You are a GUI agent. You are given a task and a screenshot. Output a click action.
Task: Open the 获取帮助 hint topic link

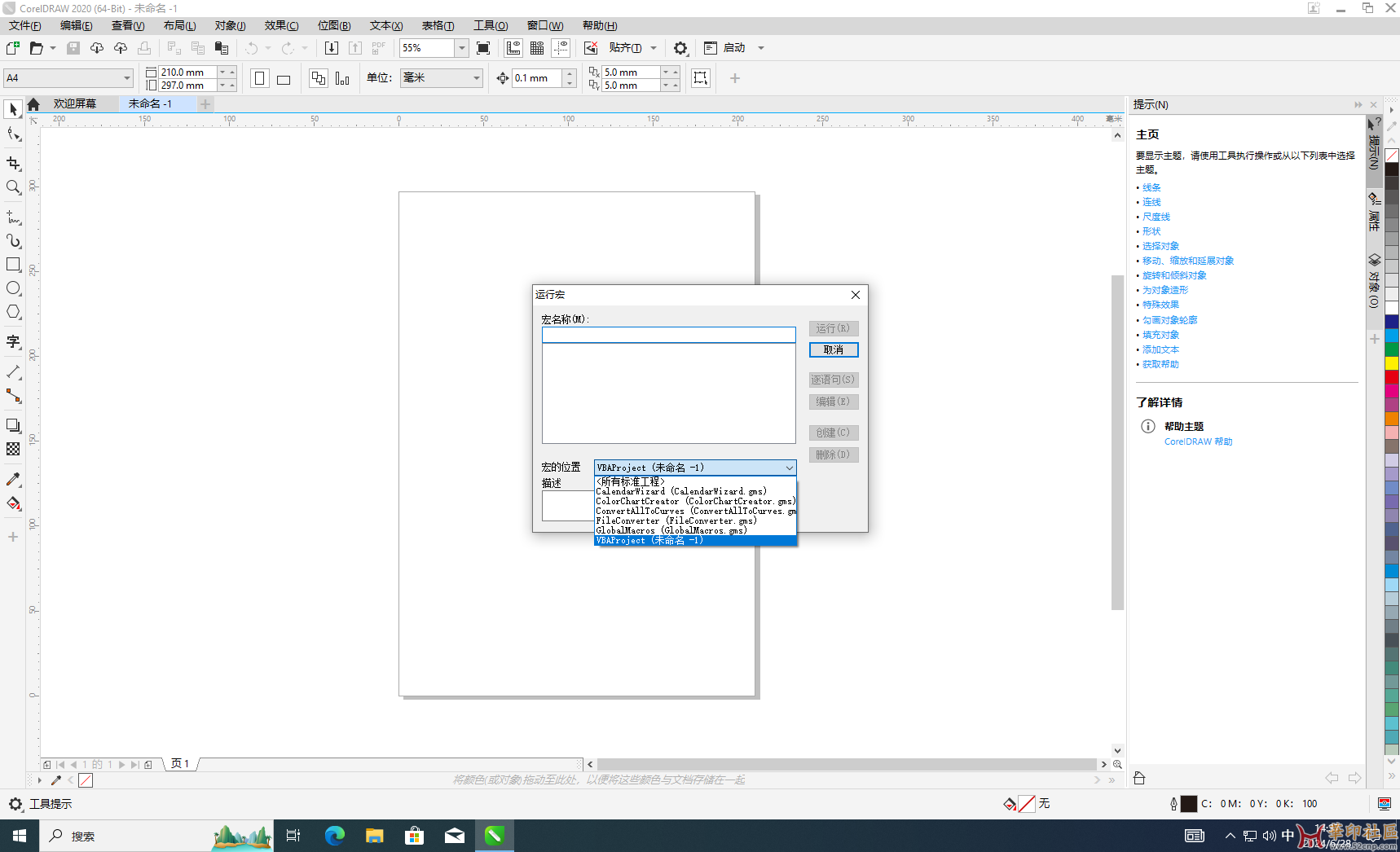[x=1160, y=364]
